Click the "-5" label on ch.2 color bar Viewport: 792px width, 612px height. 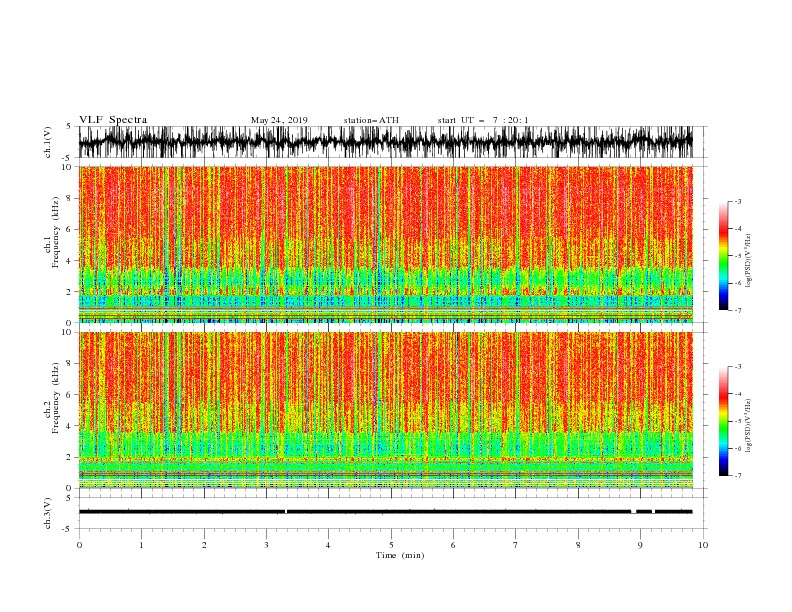[737, 421]
